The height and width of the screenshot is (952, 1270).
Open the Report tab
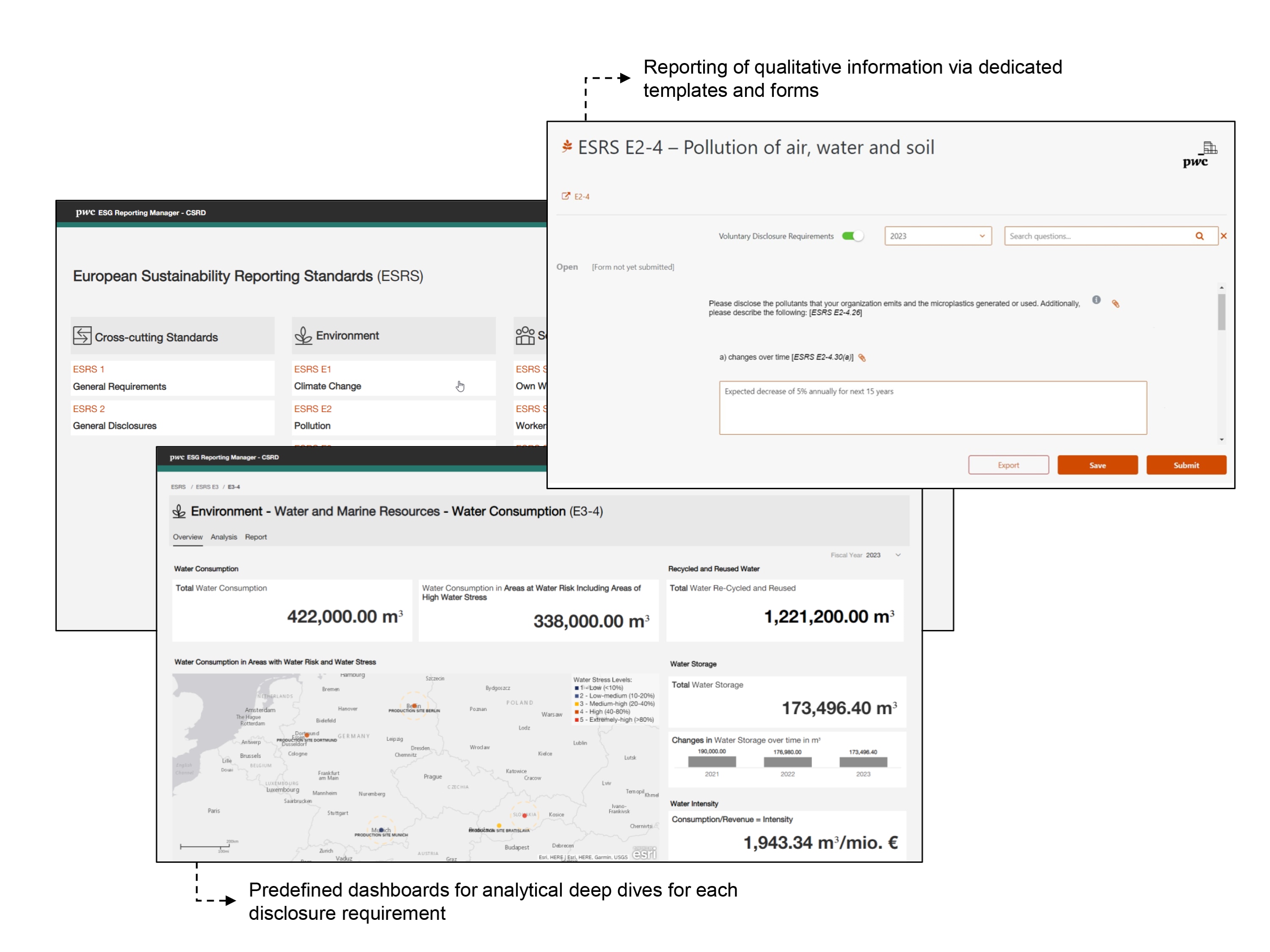pos(256,537)
